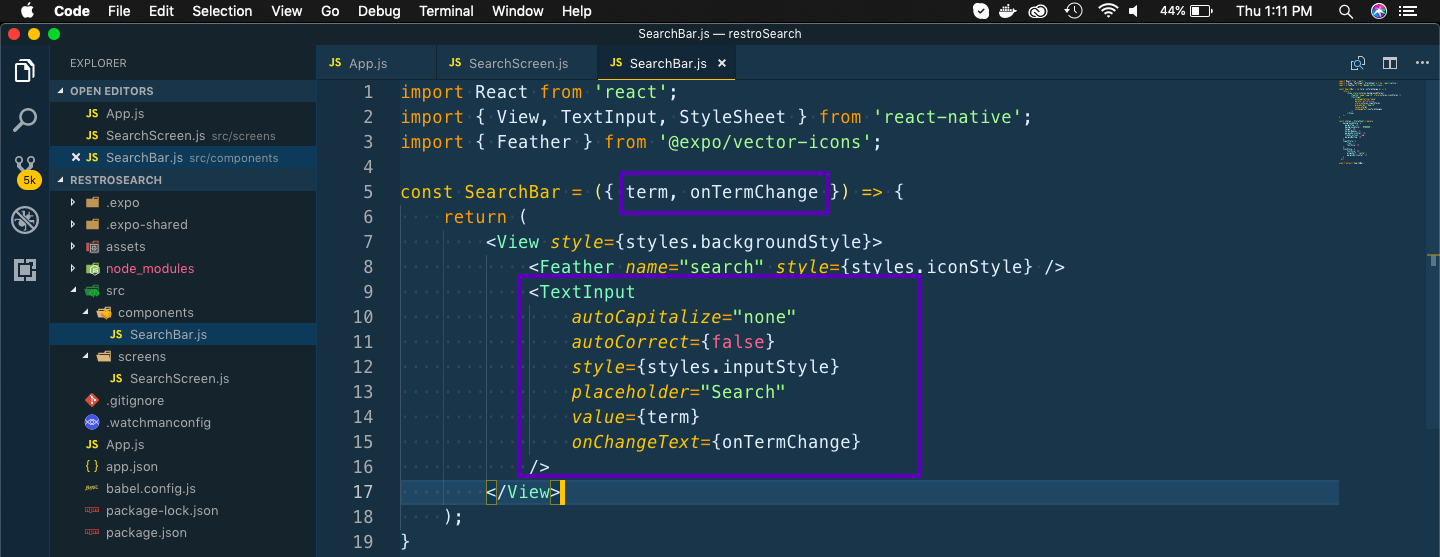
Task: Open the Debug menu
Action: pyautogui.click(x=379, y=11)
